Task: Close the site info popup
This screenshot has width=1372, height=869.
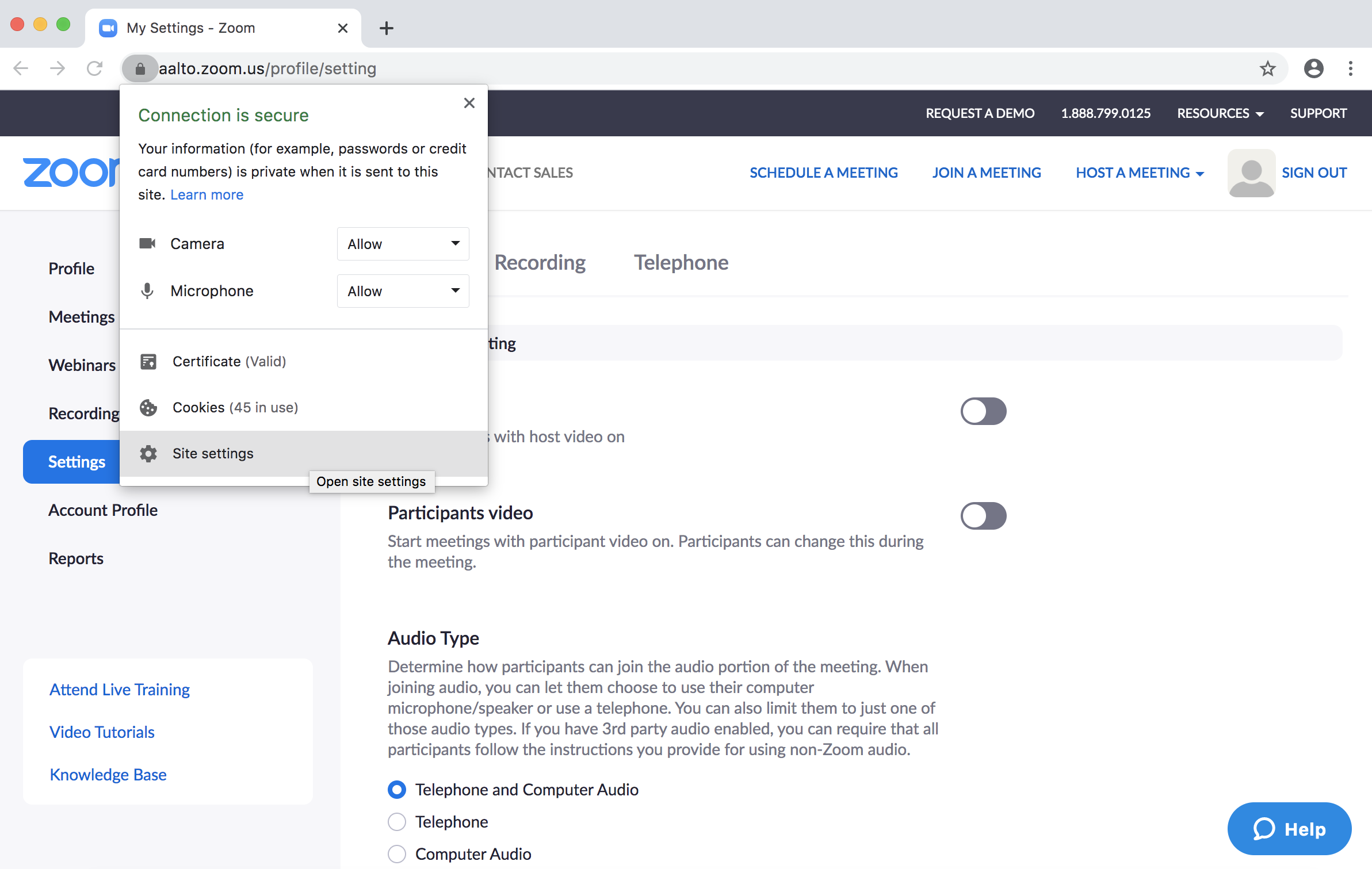Action: pyautogui.click(x=469, y=103)
